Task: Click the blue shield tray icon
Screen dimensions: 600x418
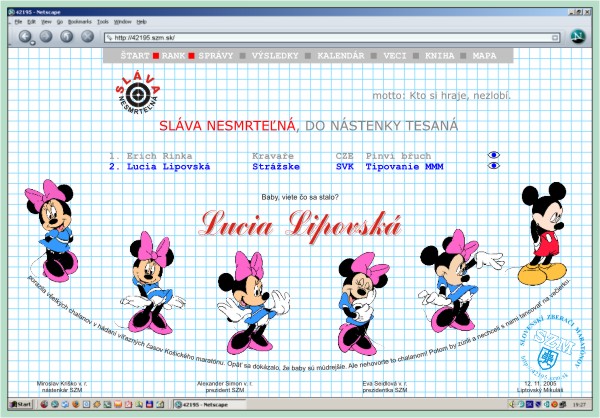Action: tap(538, 404)
